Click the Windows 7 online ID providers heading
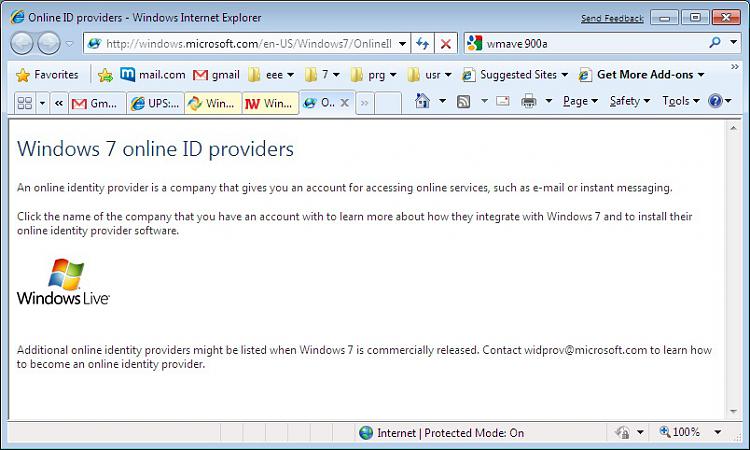Screen dimensions: 750x450 click(155, 149)
